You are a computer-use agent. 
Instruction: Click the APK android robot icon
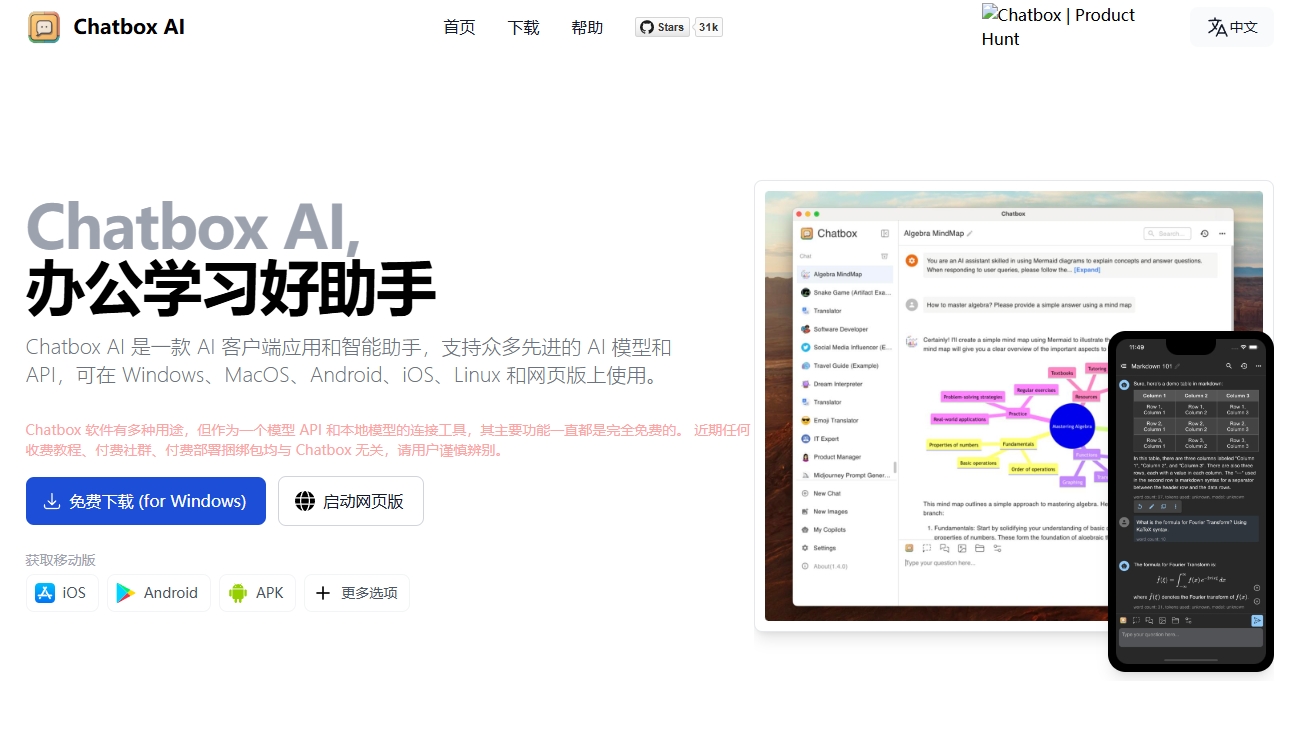238,593
